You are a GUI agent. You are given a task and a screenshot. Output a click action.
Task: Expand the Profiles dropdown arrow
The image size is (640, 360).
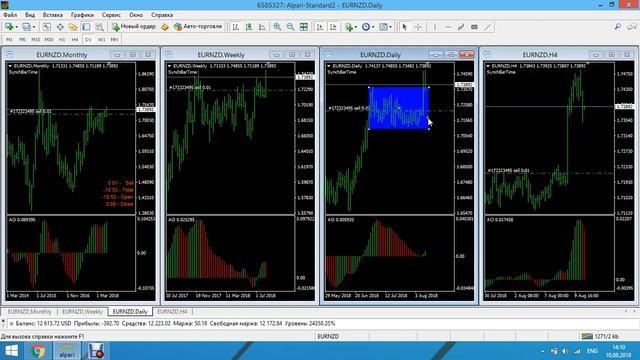coord(34,27)
